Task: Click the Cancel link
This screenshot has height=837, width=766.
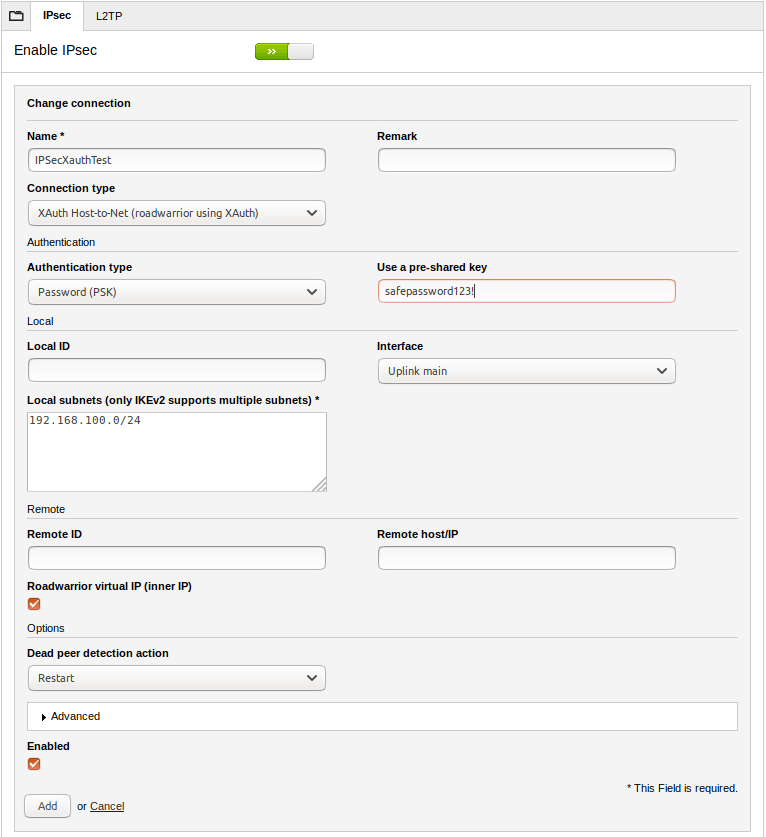Action: click(106, 806)
